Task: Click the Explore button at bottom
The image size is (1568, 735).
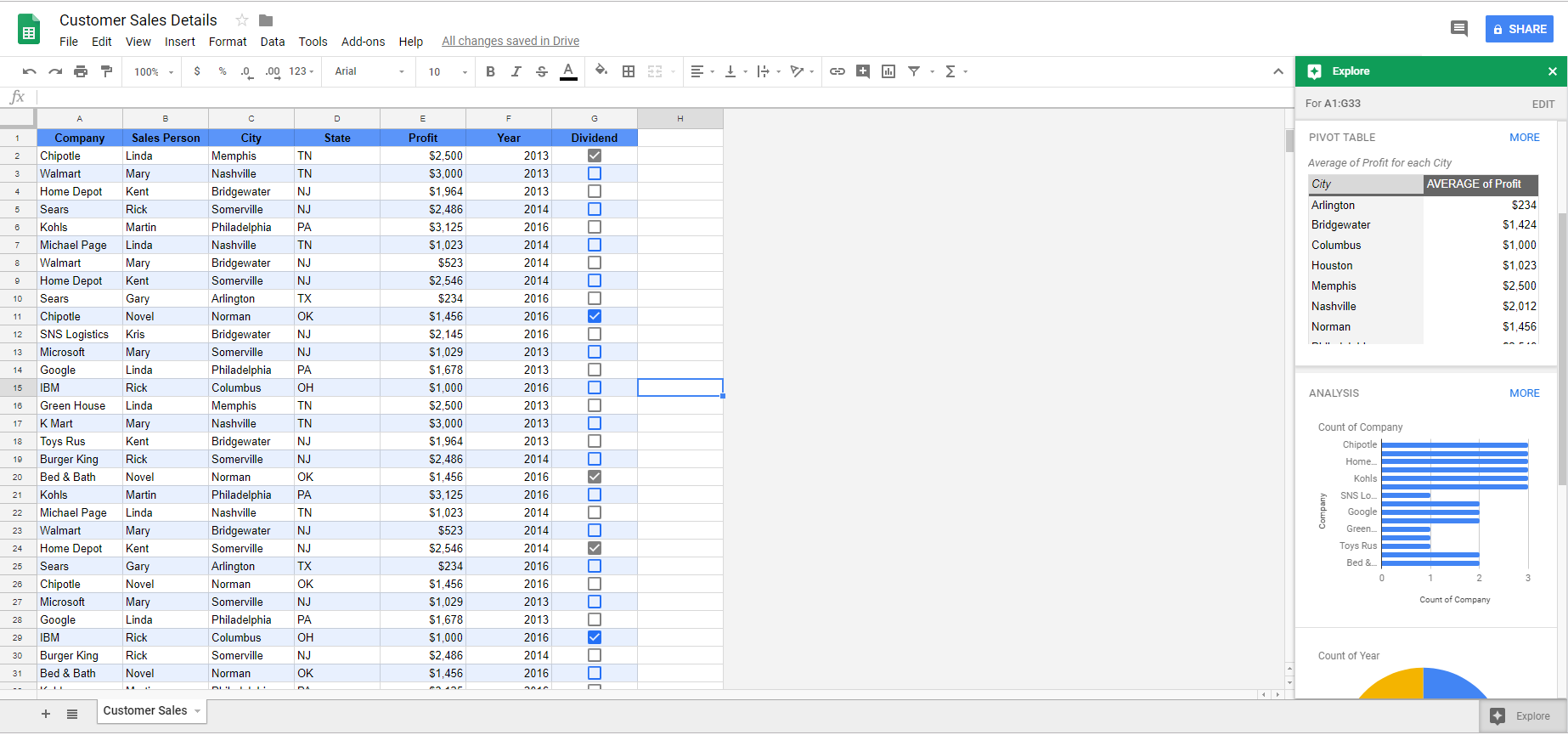Action: tap(1524, 716)
